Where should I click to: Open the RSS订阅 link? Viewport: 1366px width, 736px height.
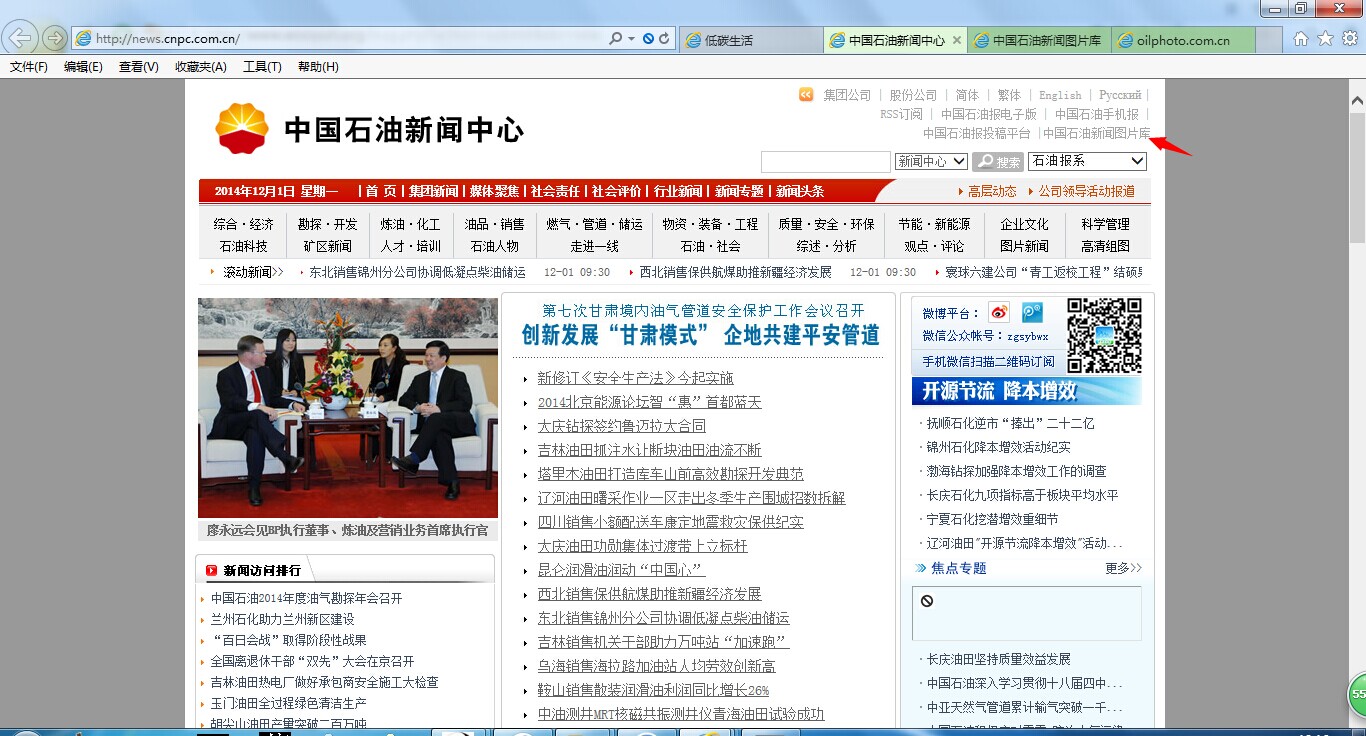[x=901, y=114]
